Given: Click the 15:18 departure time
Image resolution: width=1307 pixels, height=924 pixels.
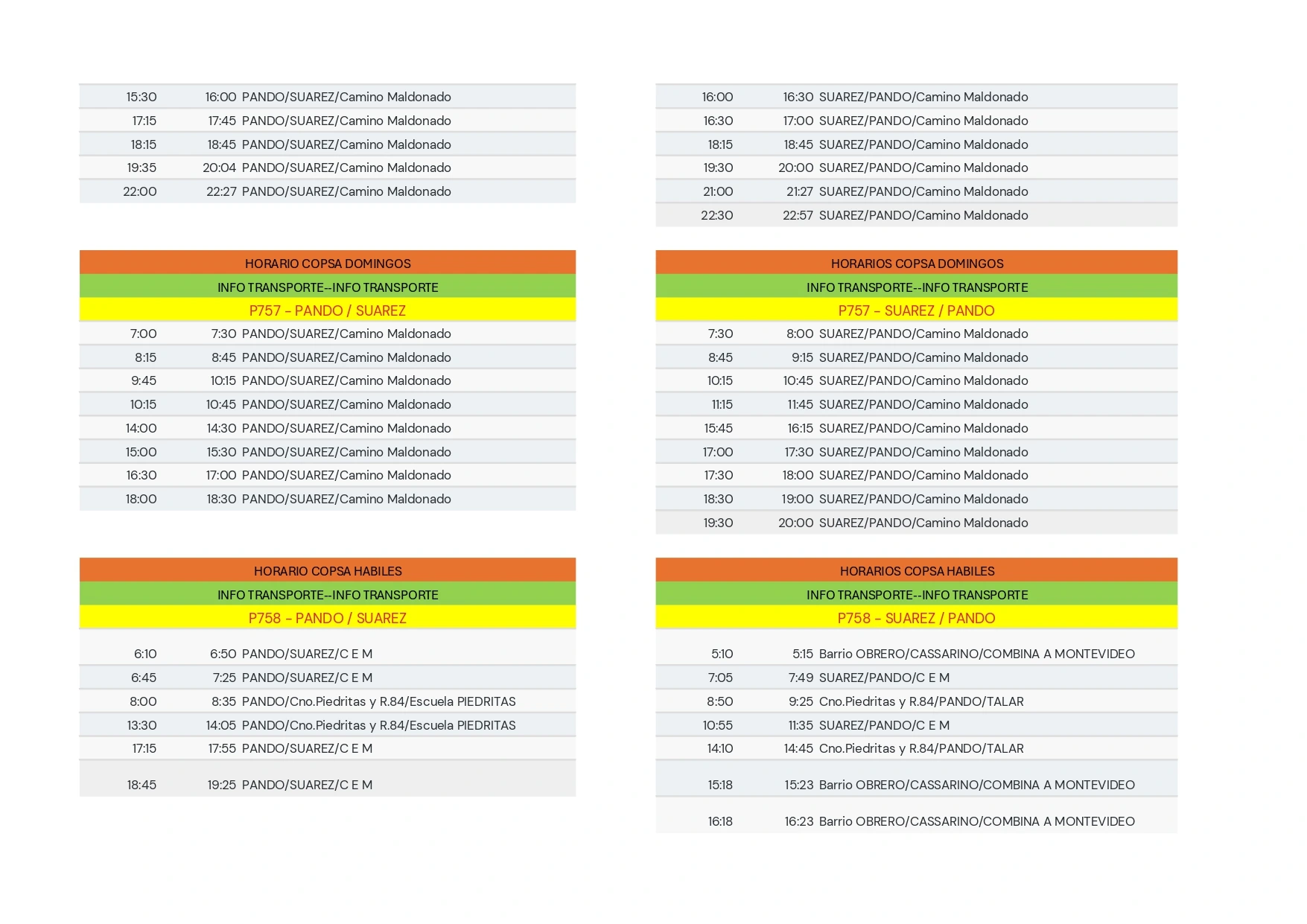Looking at the screenshot, I should (x=720, y=785).
